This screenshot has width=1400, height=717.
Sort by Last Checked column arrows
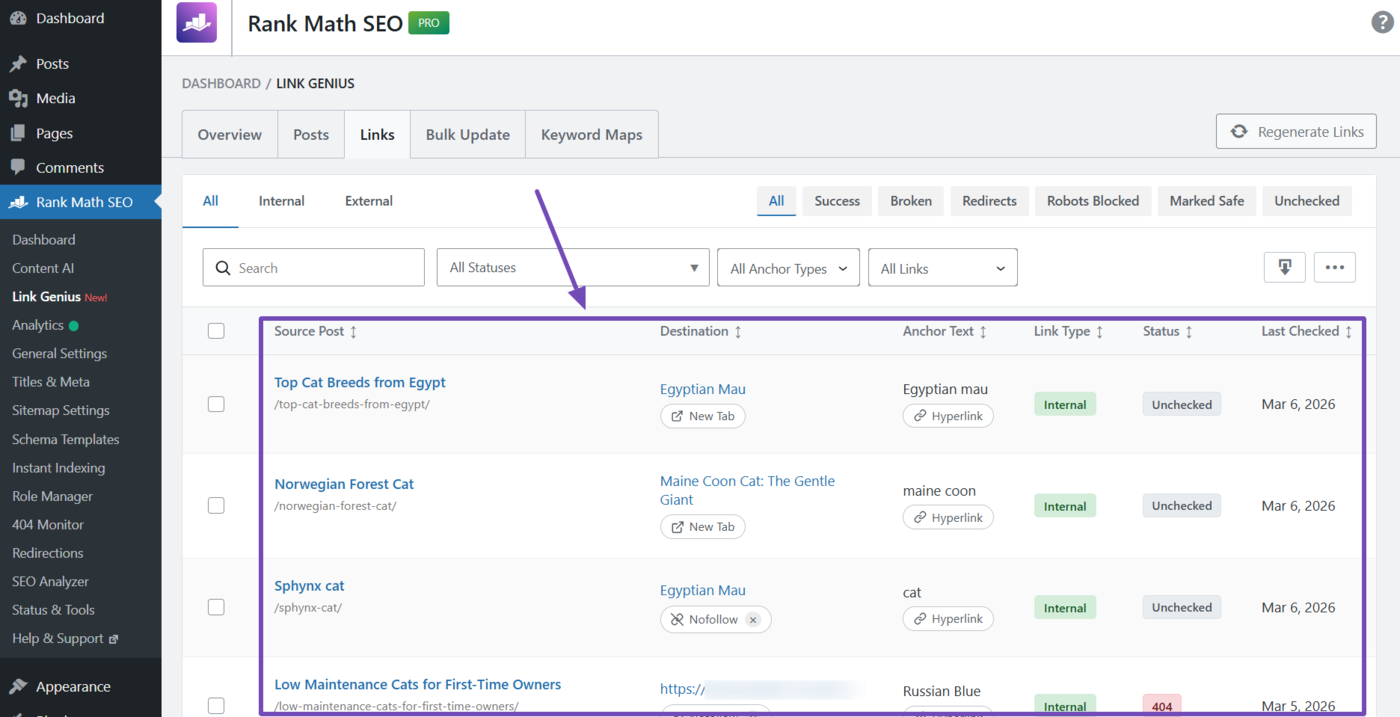[x=1348, y=332]
